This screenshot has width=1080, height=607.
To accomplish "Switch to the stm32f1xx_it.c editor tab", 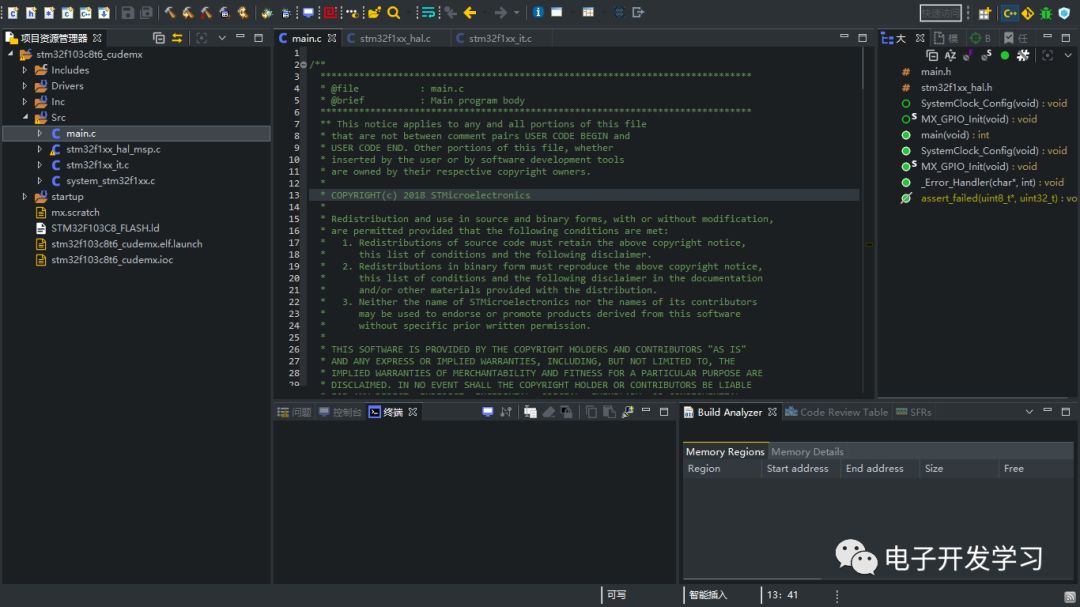I will click(500, 38).
